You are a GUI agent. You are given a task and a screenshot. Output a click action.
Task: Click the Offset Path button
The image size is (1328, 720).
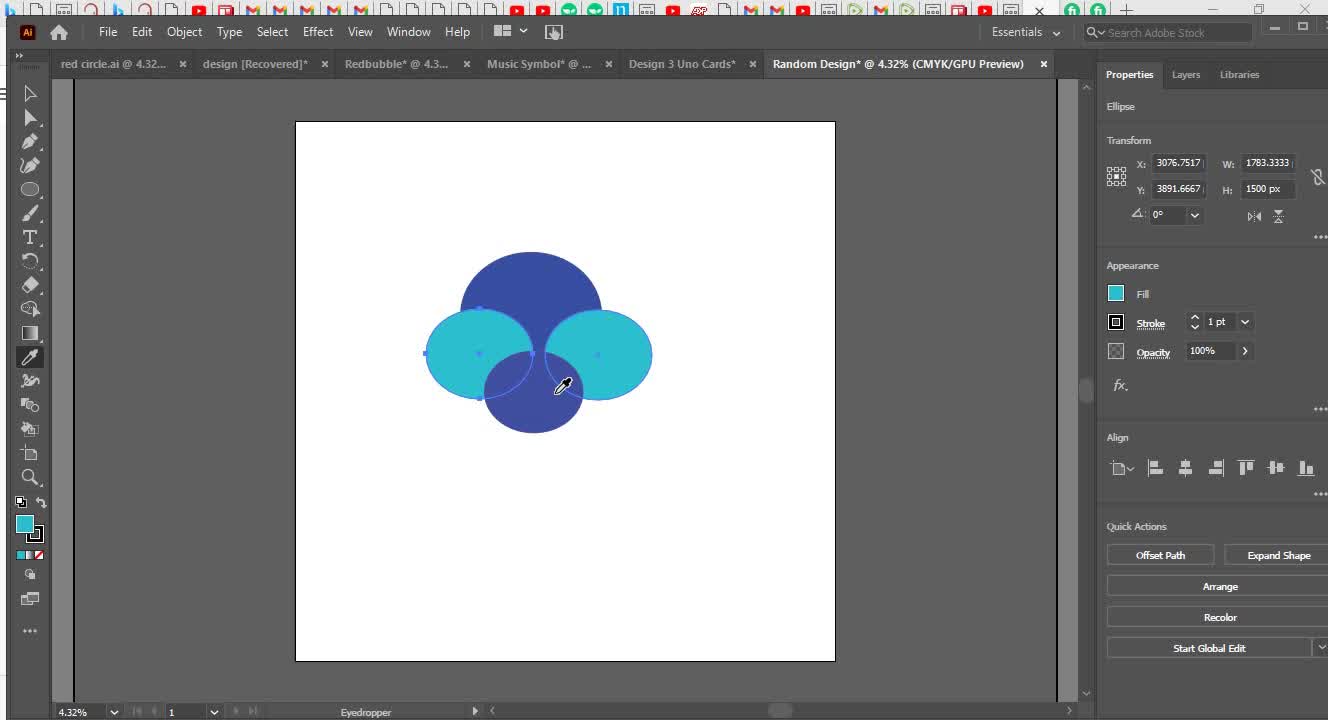coord(1160,555)
